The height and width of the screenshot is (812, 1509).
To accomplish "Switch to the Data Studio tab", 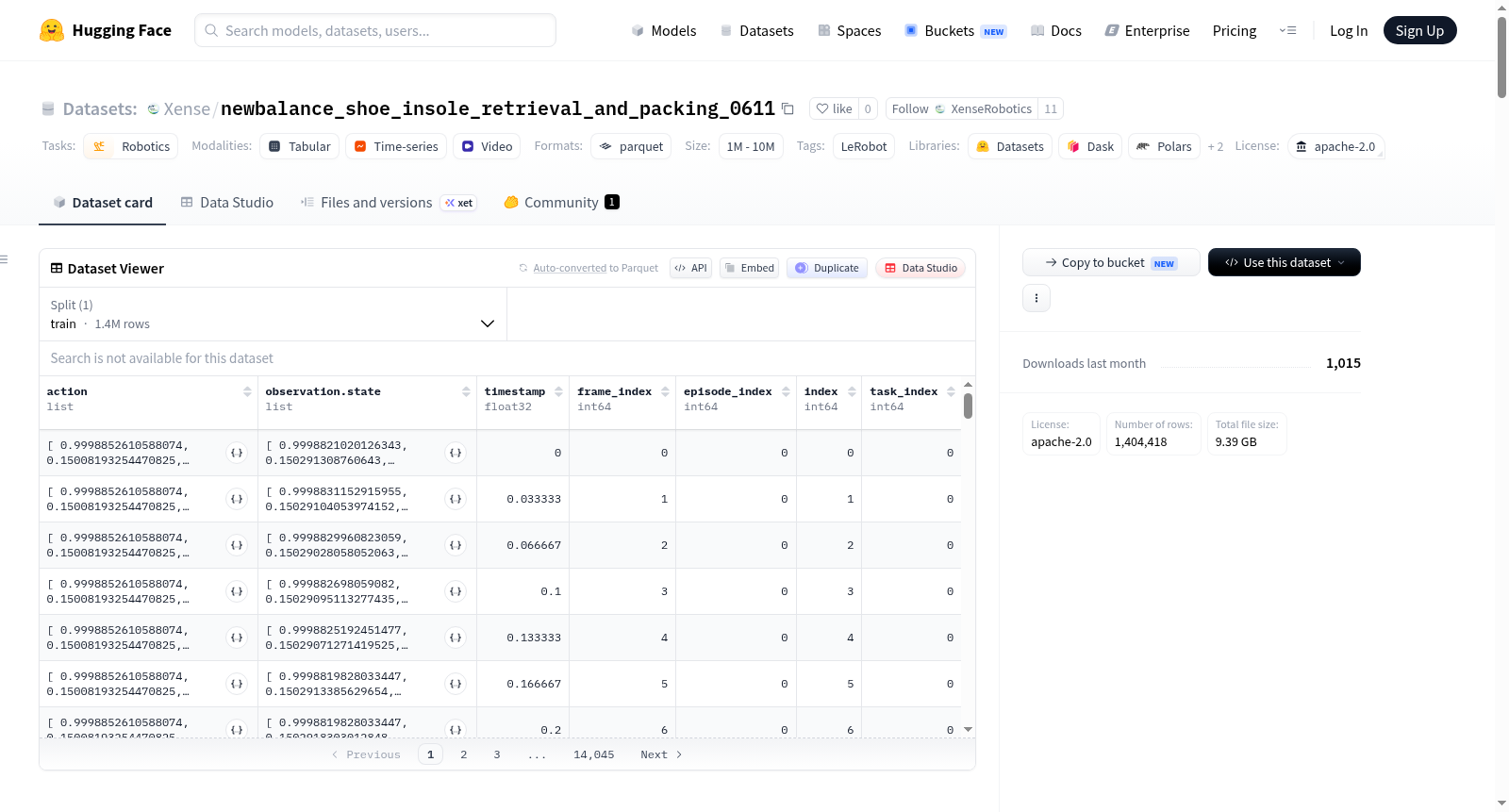I will point(227,203).
